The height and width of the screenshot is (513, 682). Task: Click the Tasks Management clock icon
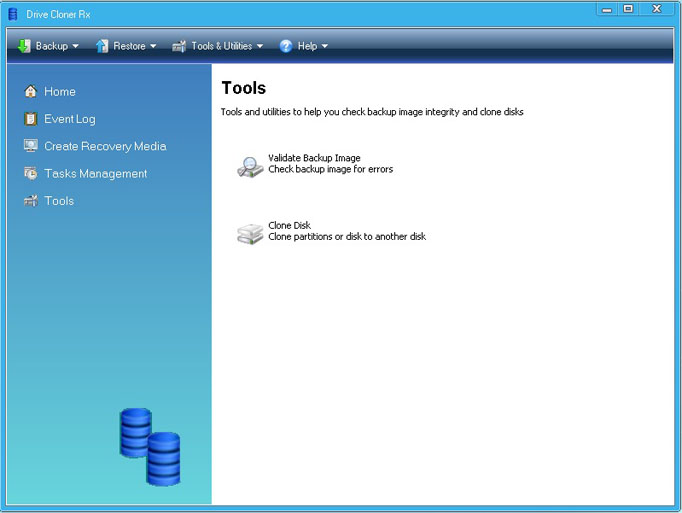30,173
